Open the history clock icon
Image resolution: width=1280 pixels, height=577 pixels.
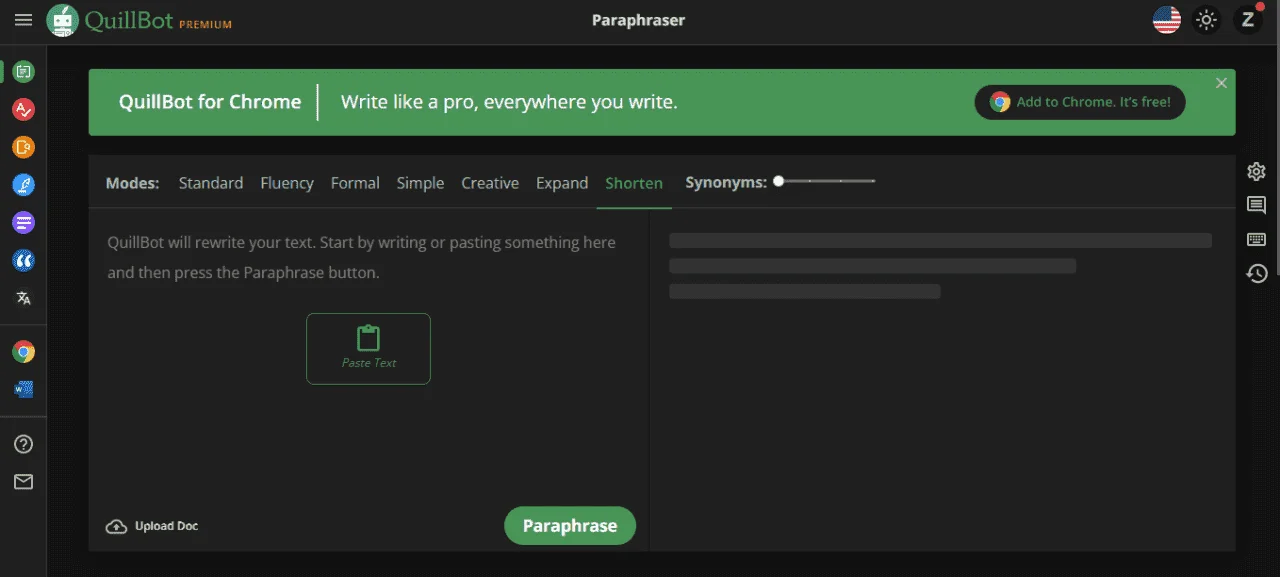point(1257,273)
